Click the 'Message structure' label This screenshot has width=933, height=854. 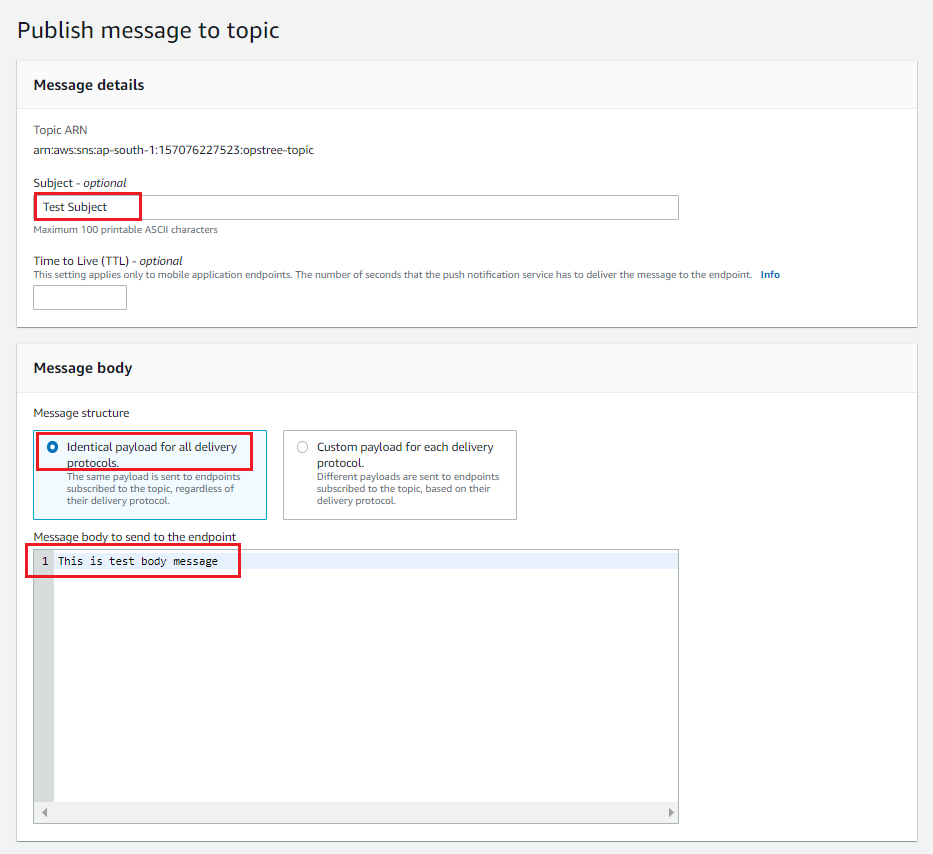(x=81, y=413)
